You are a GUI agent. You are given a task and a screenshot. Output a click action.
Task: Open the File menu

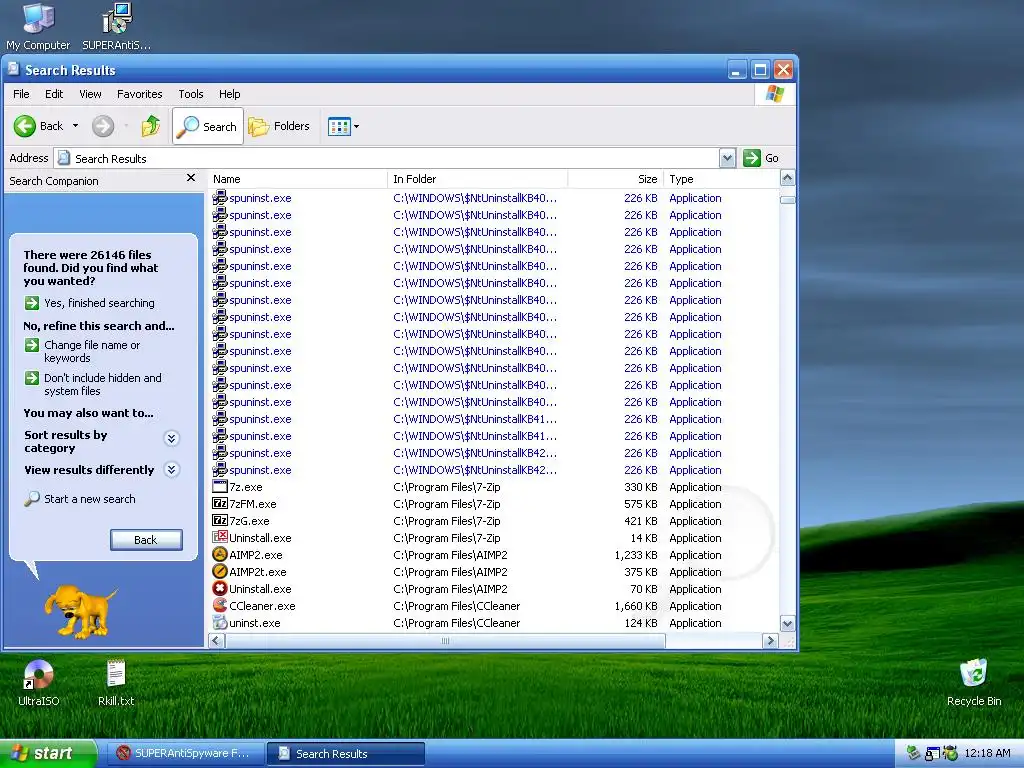(21, 94)
